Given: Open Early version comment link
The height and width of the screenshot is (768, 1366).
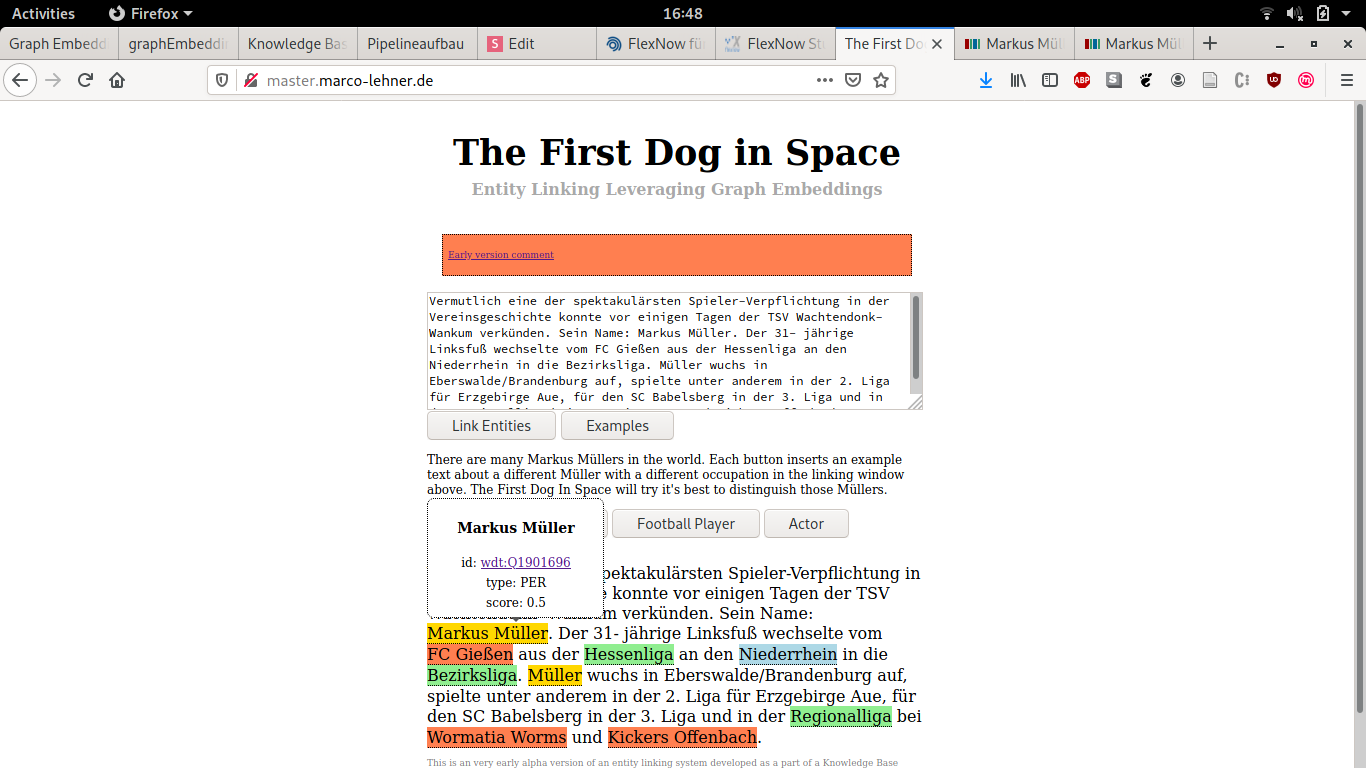Looking at the screenshot, I should click(x=500, y=254).
